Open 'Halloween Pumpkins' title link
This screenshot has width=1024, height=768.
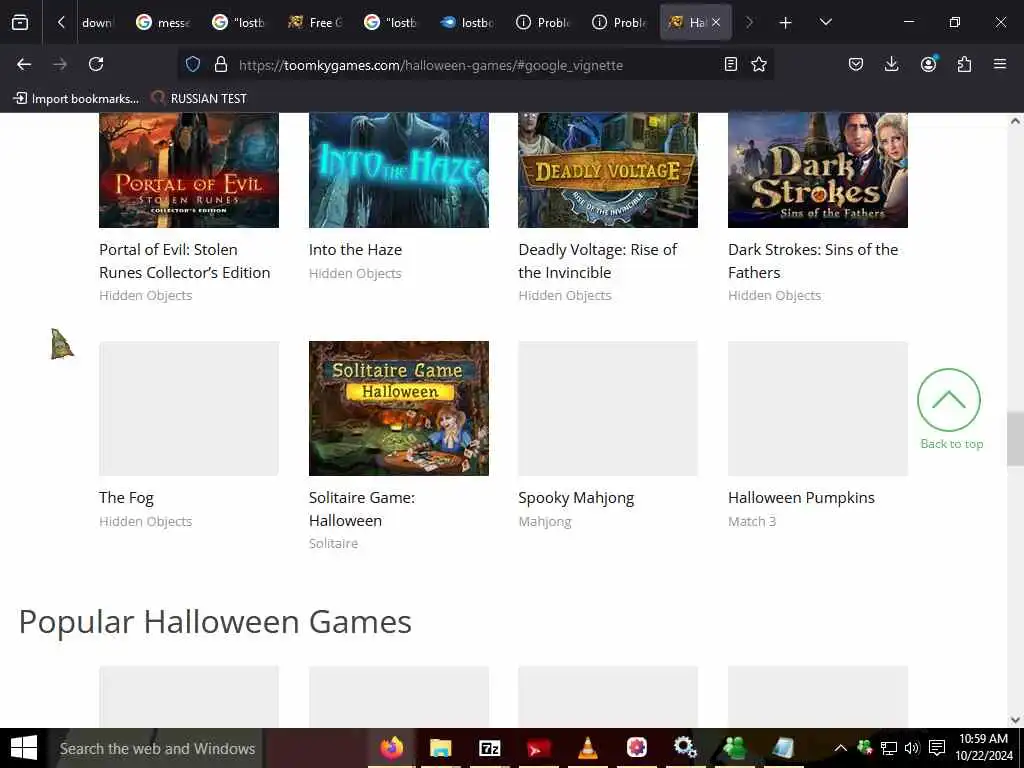tap(801, 498)
